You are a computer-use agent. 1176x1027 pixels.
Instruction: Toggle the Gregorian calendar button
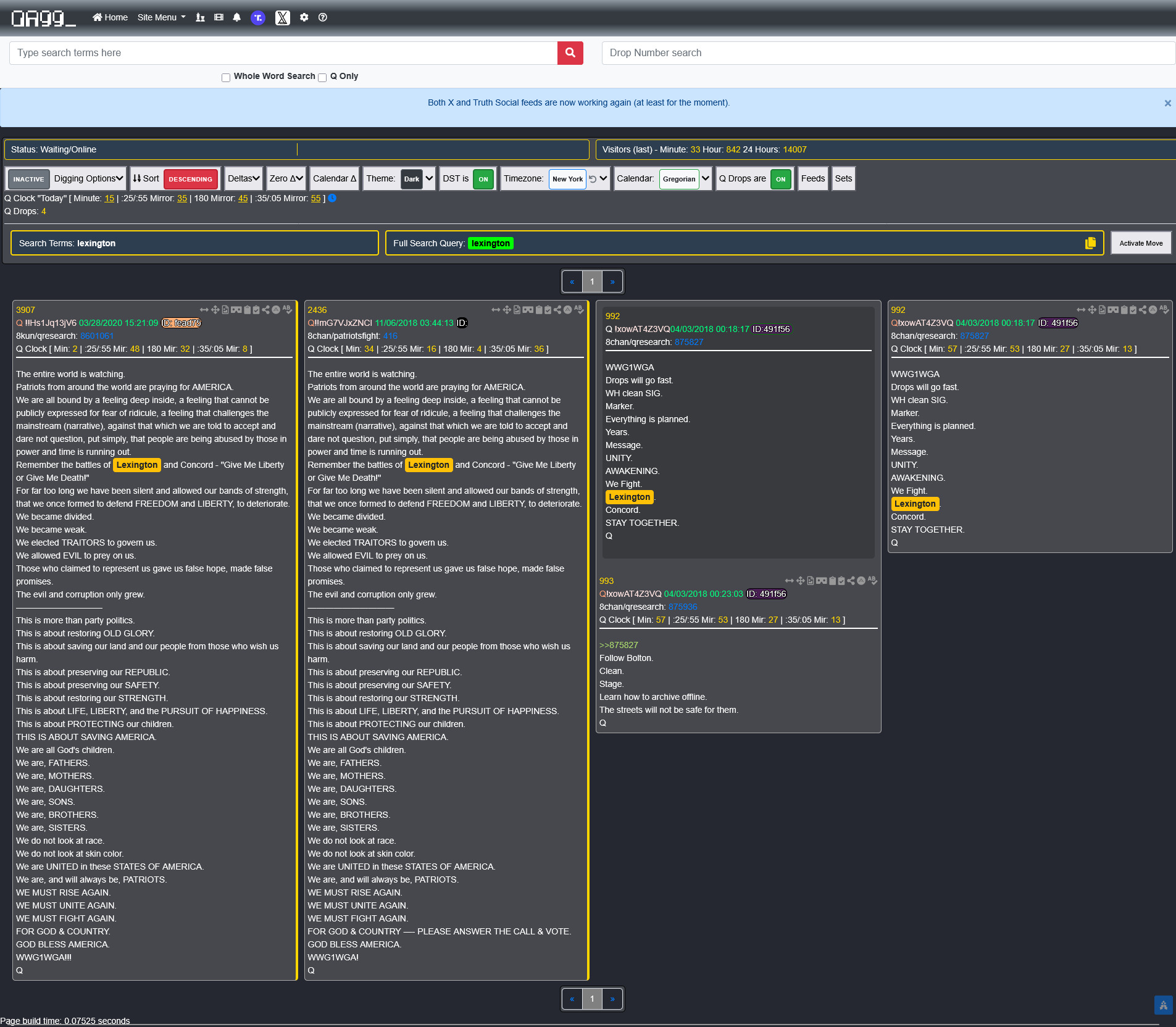[679, 179]
